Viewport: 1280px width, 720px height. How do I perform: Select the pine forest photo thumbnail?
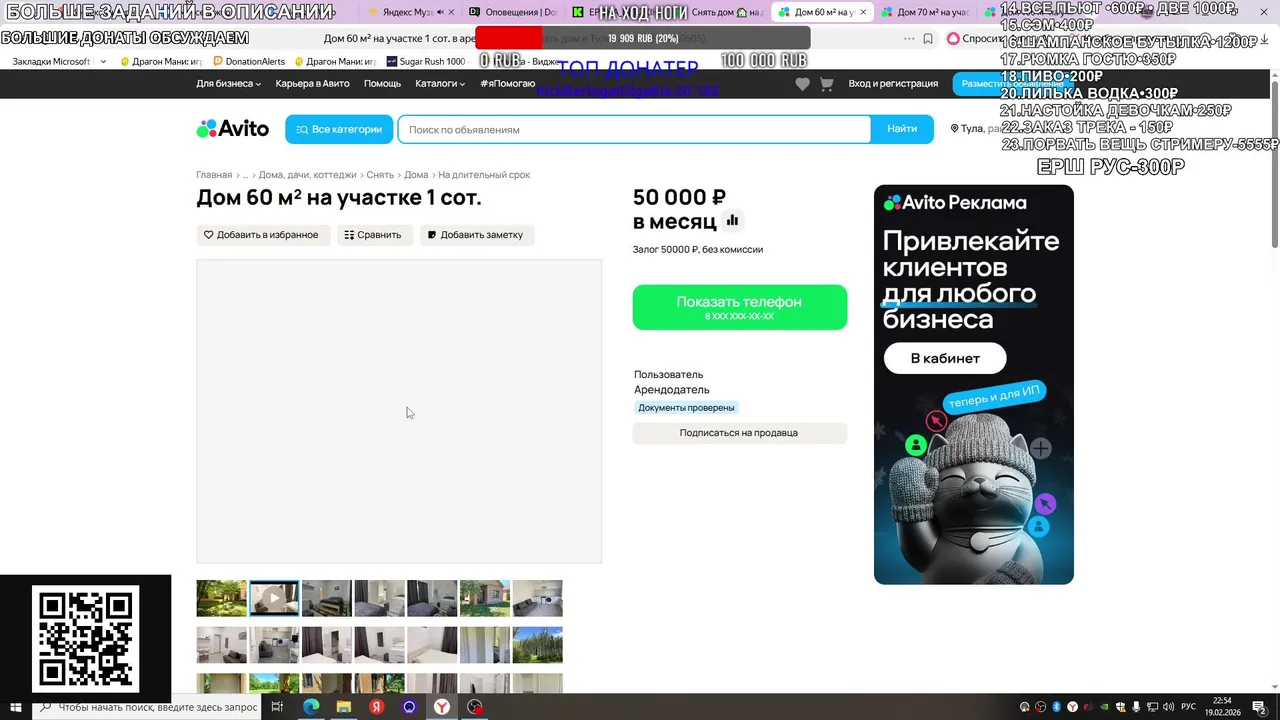[x=537, y=645]
